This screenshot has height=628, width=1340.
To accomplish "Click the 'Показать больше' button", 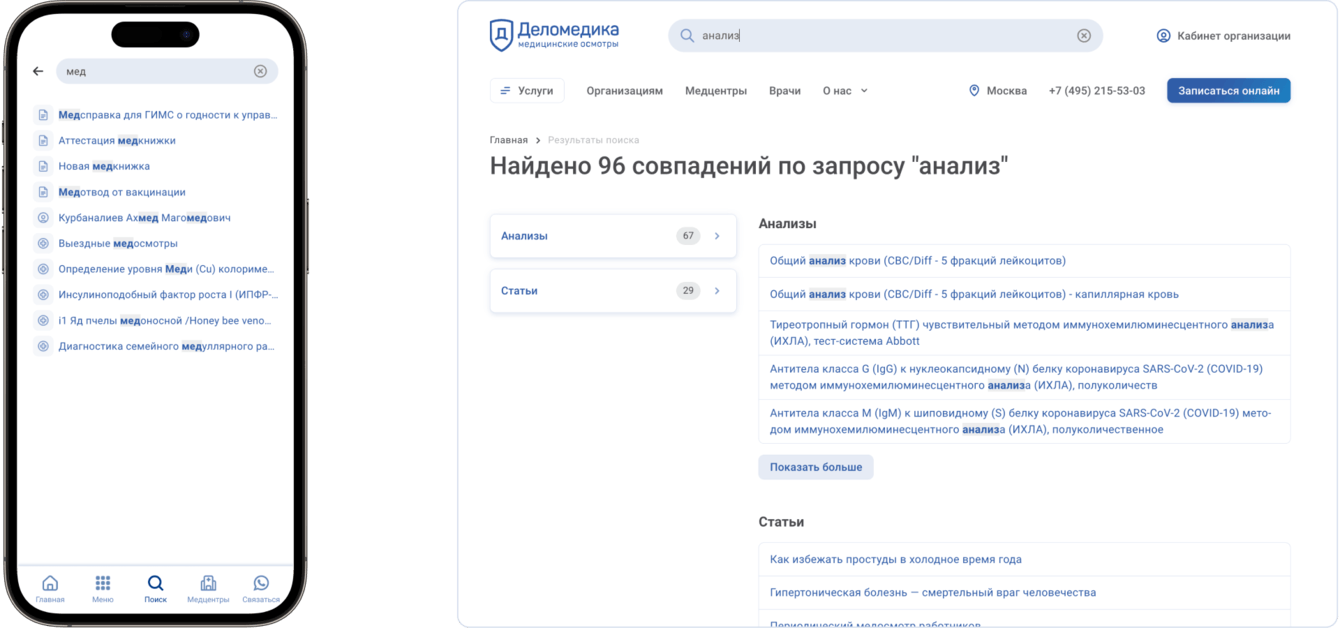I will point(816,467).
